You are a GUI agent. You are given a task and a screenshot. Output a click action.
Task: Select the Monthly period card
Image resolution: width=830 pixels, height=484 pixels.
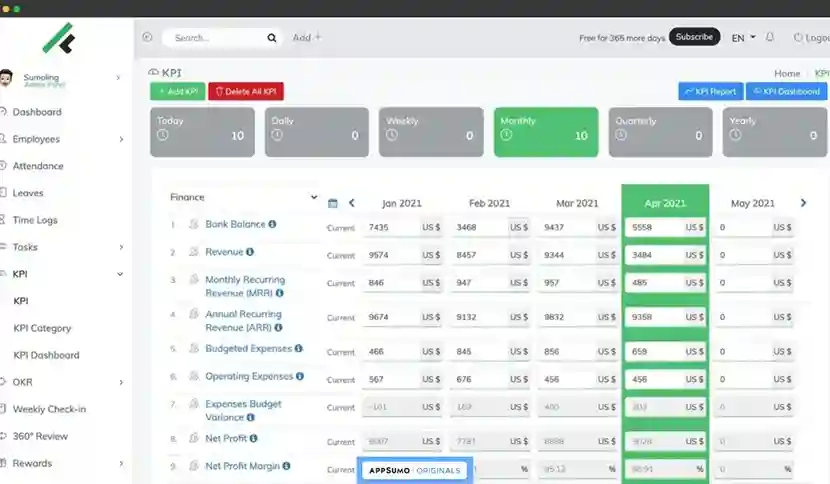(x=546, y=132)
